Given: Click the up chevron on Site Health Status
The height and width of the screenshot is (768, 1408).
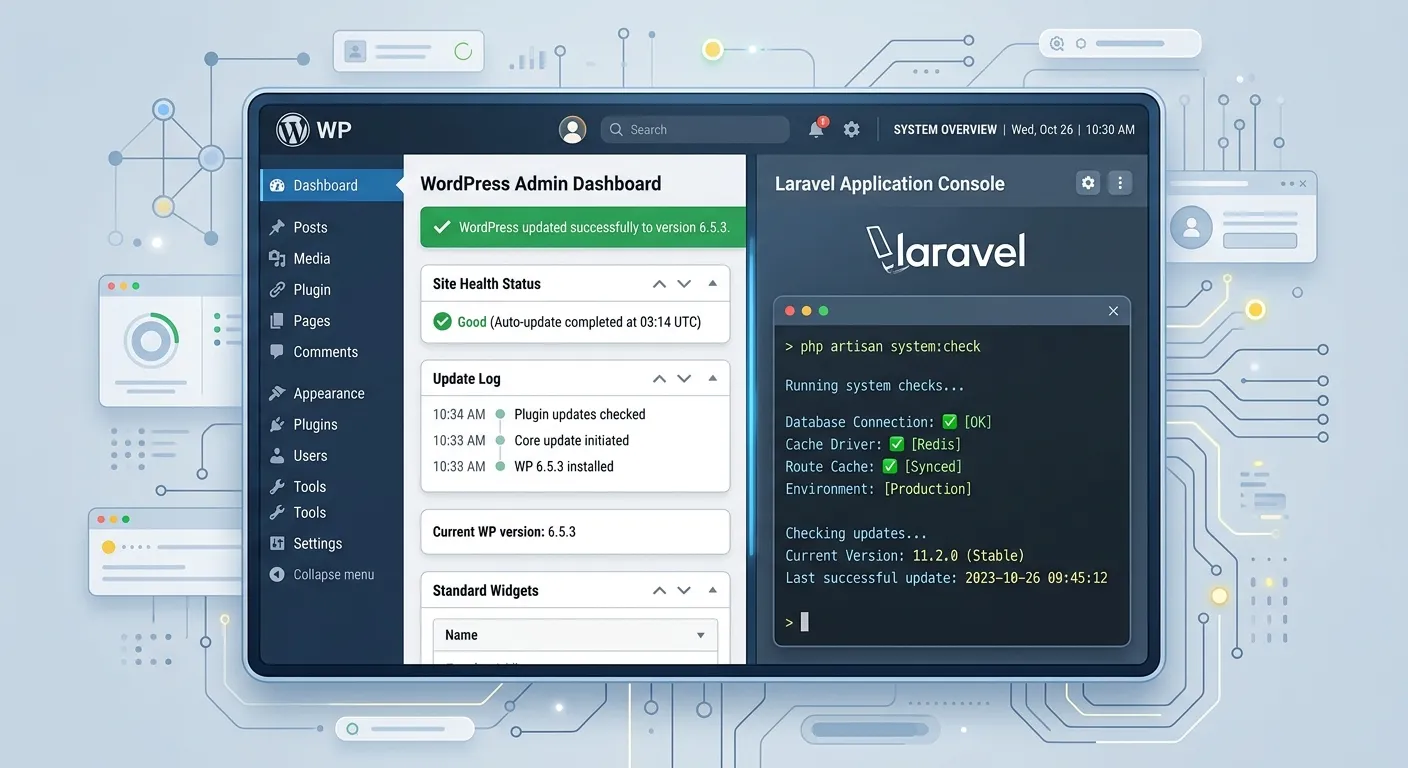Looking at the screenshot, I should coord(659,284).
